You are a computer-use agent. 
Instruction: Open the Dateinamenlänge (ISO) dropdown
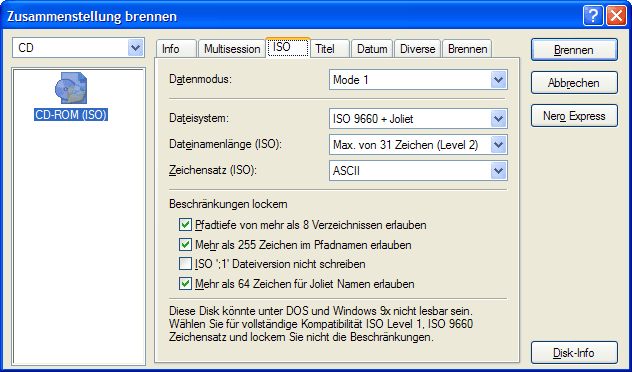click(x=498, y=145)
